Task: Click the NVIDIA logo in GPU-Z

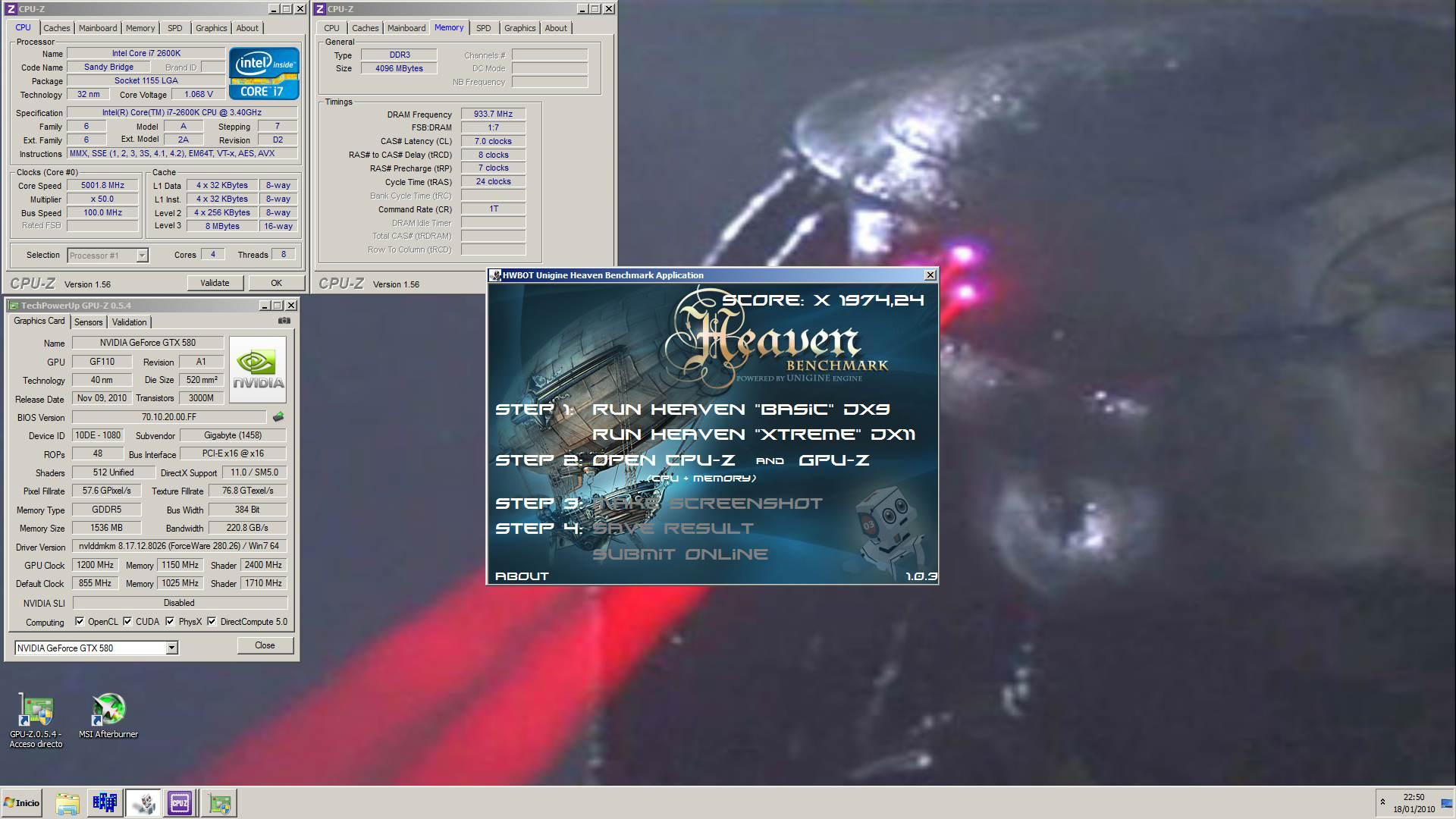Action: [x=258, y=369]
